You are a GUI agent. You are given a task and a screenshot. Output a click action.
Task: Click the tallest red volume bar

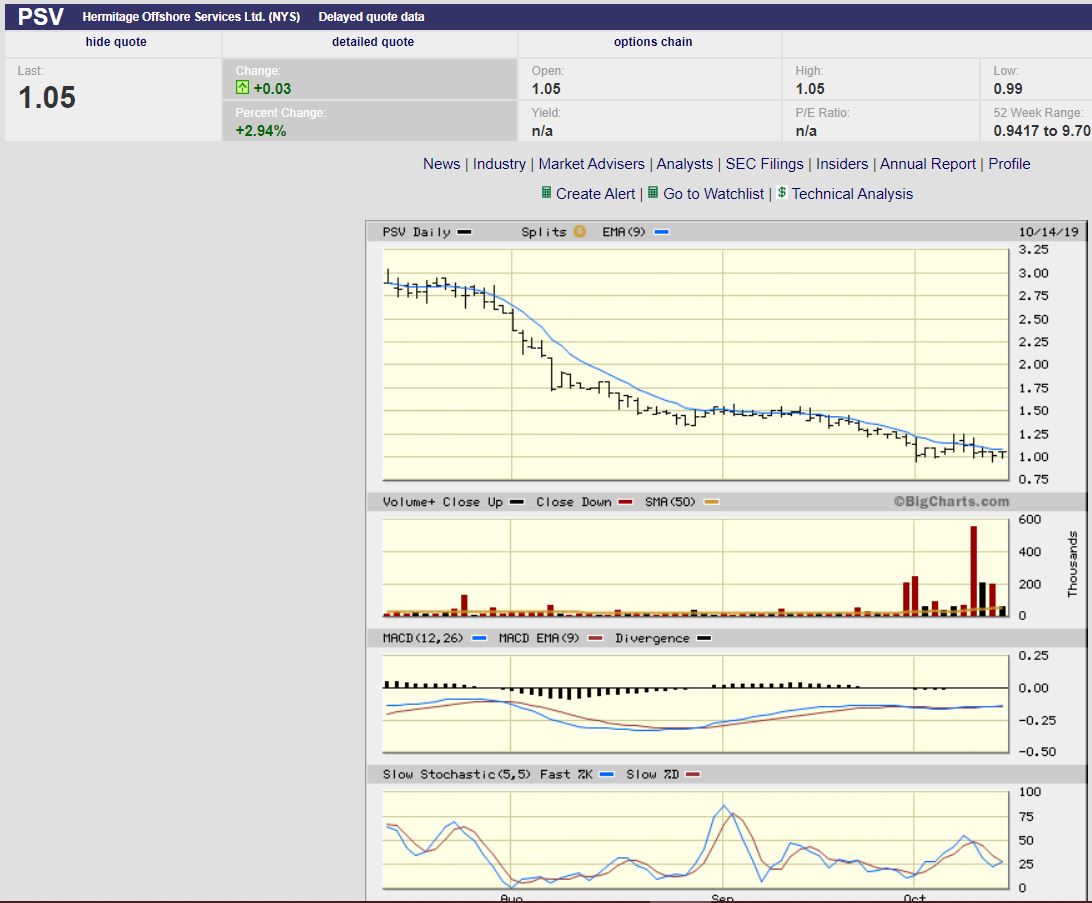(x=973, y=570)
